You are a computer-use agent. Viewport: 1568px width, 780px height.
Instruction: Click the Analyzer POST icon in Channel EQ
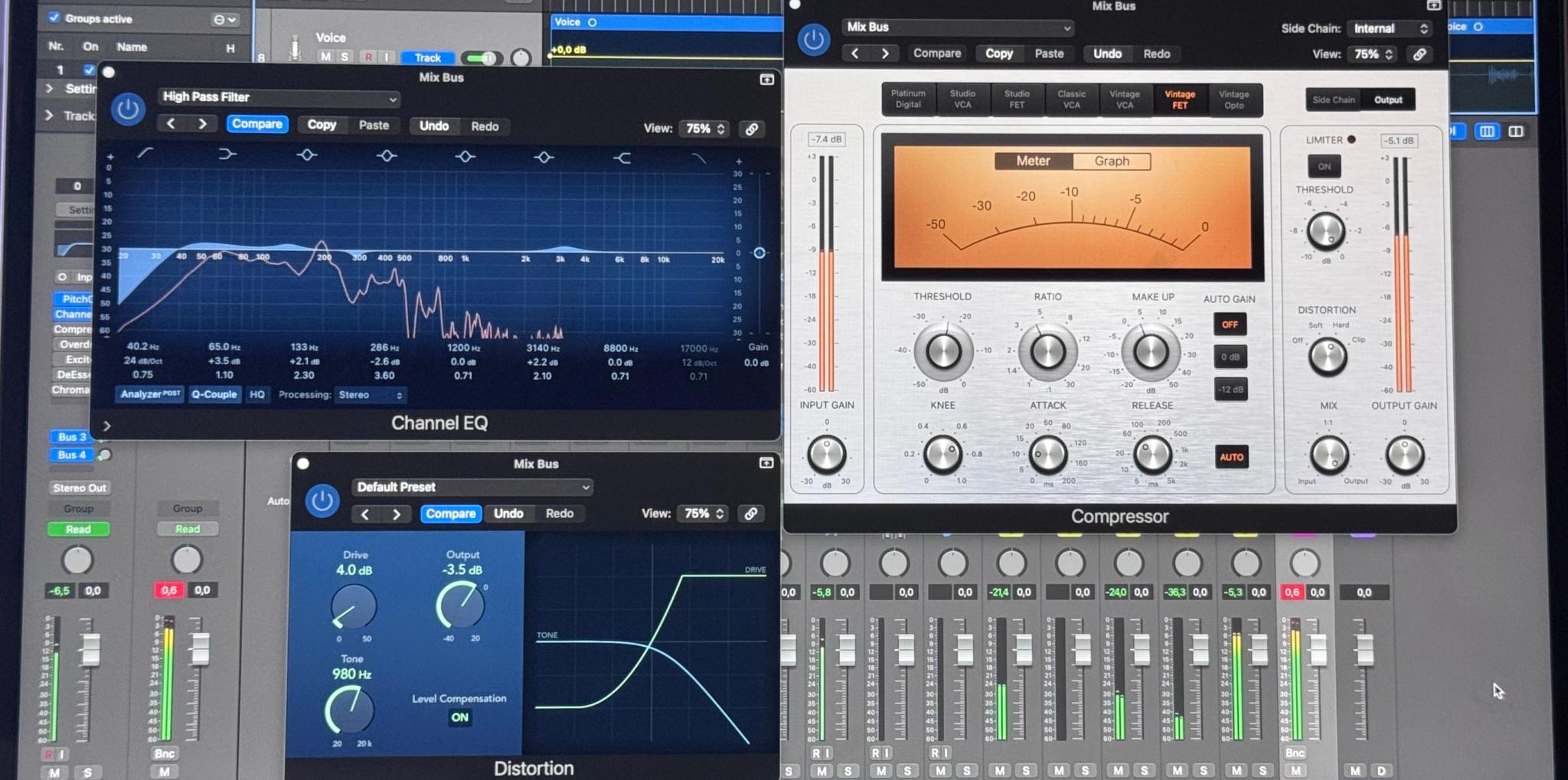click(149, 394)
